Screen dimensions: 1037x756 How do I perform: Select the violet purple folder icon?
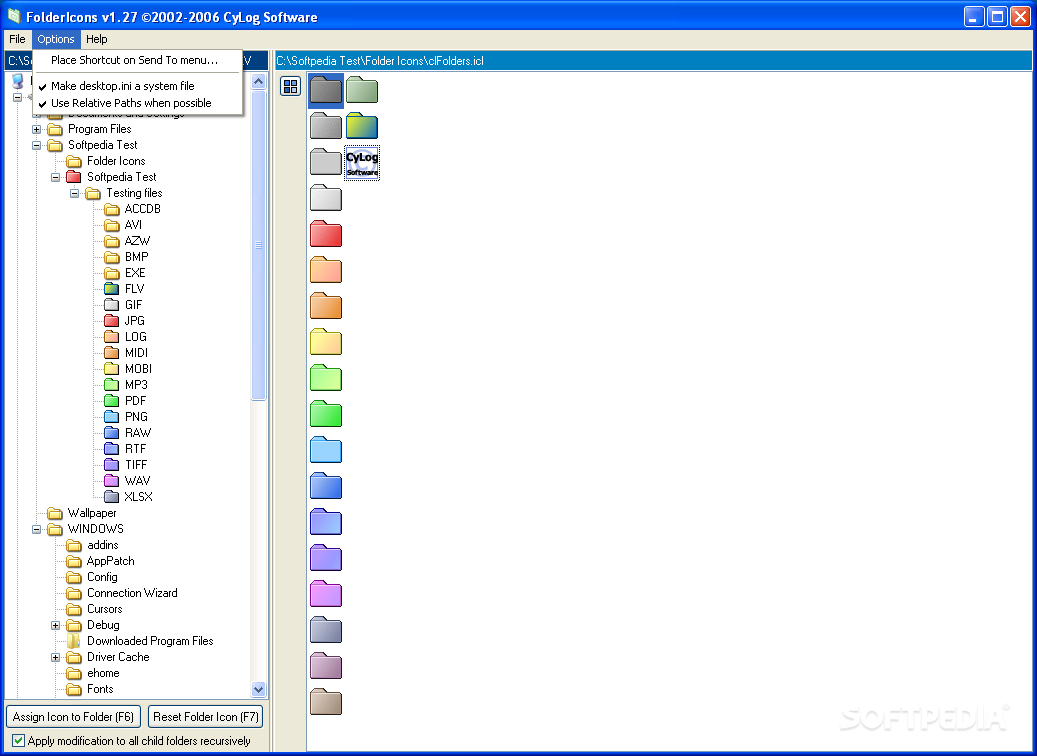326,558
